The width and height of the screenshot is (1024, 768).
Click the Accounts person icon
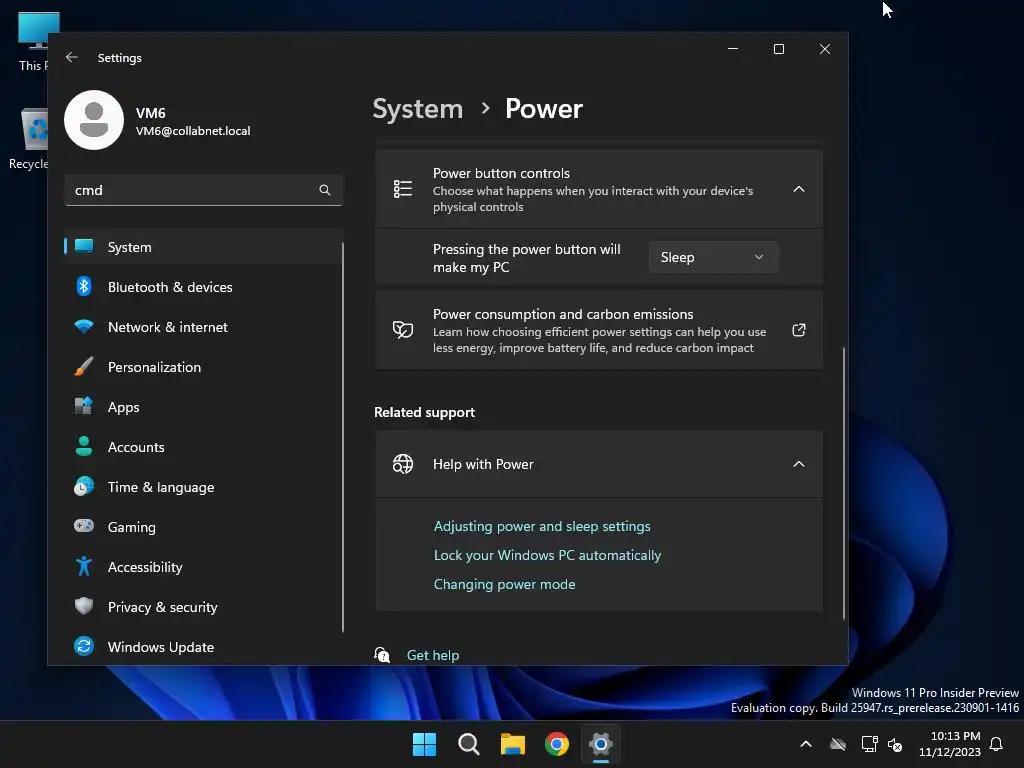point(84,446)
